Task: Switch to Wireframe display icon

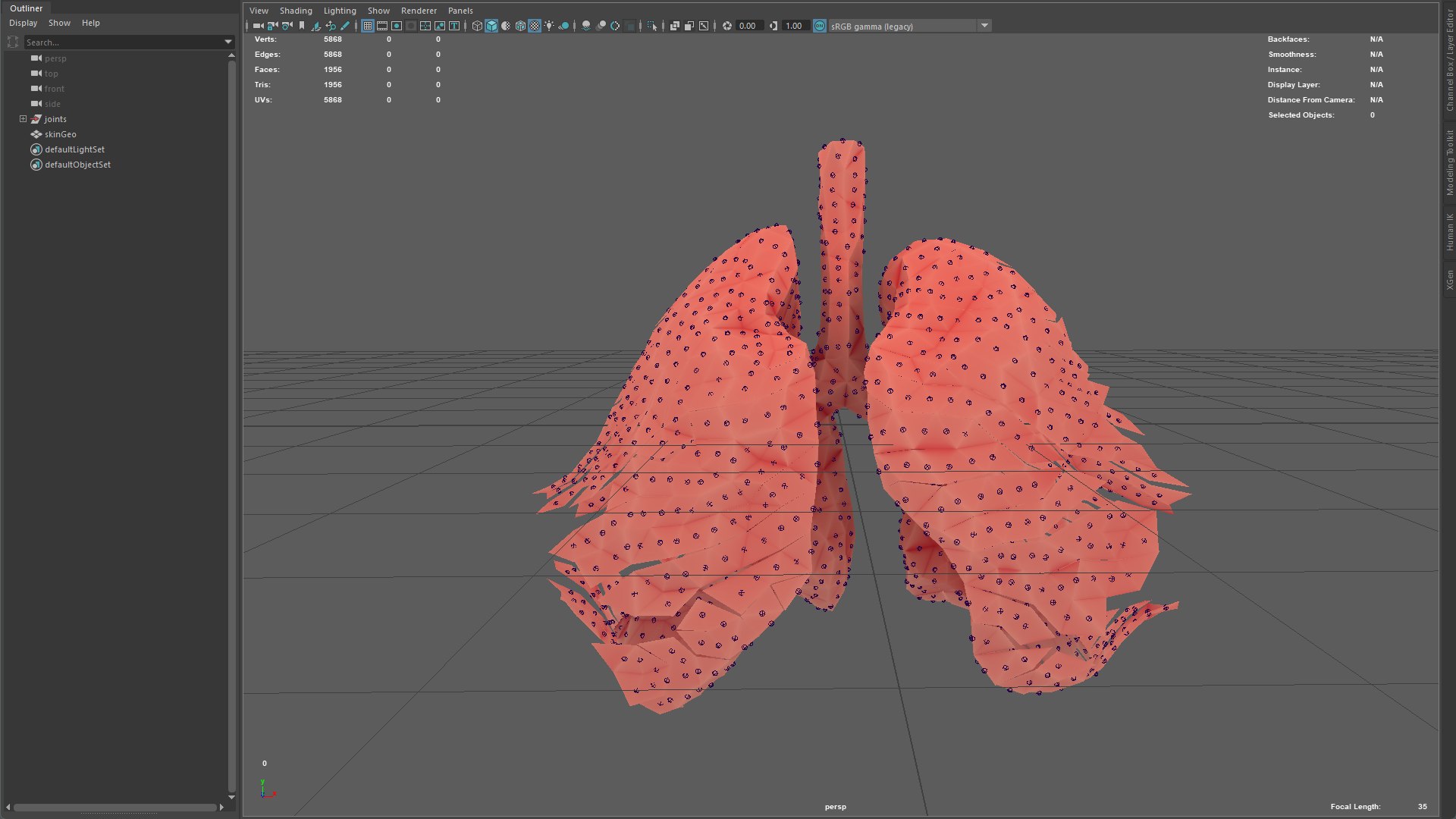Action: click(x=477, y=26)
